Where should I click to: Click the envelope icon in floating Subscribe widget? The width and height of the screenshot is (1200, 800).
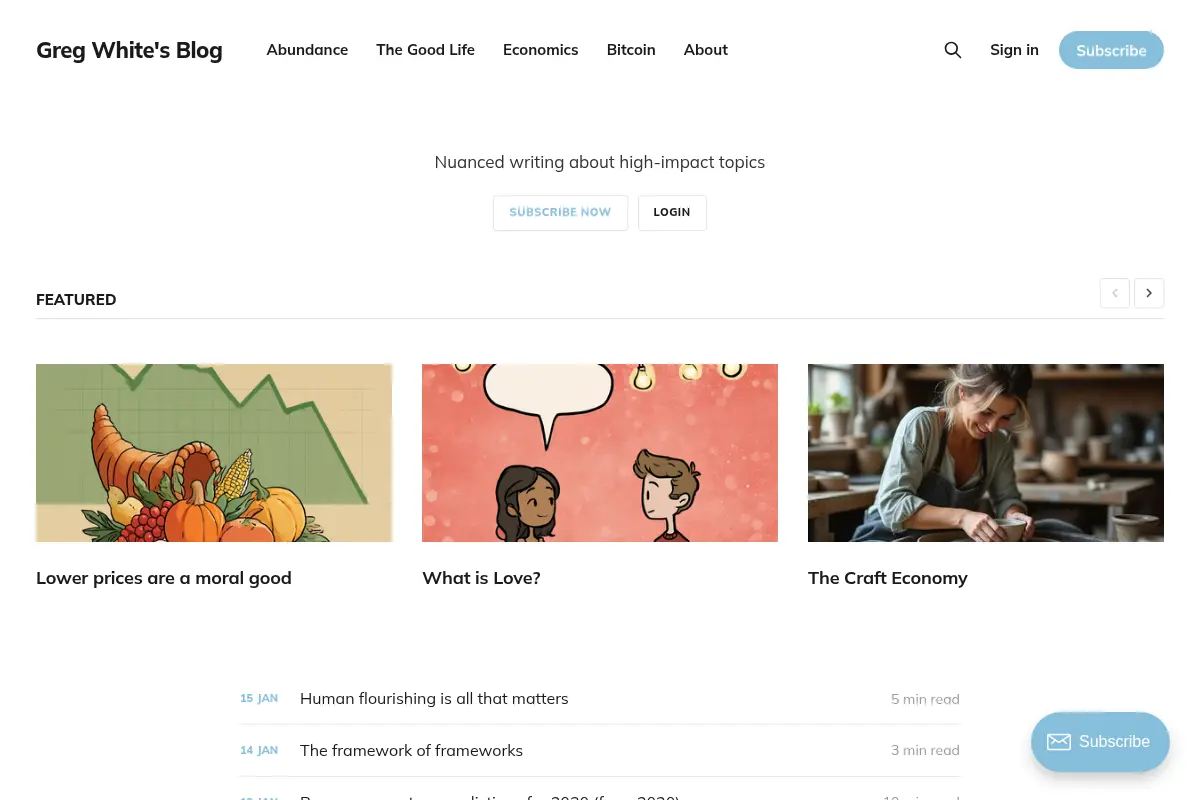point(1059,742)
